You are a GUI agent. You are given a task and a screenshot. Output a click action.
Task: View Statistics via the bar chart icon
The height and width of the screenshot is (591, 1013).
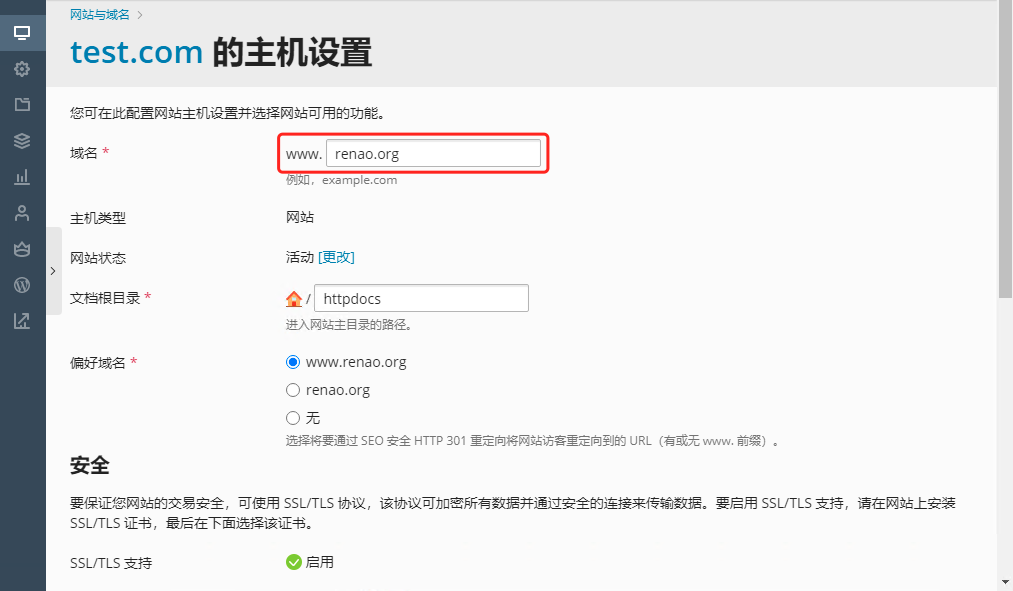pyautogui.click(x=22, y=176)
